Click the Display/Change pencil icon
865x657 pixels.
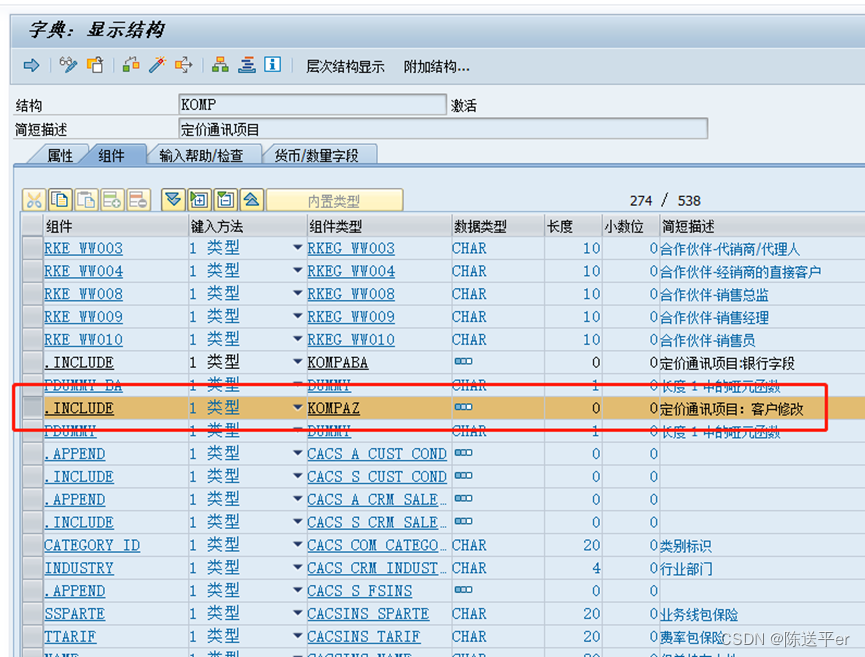tap(68, 65)
